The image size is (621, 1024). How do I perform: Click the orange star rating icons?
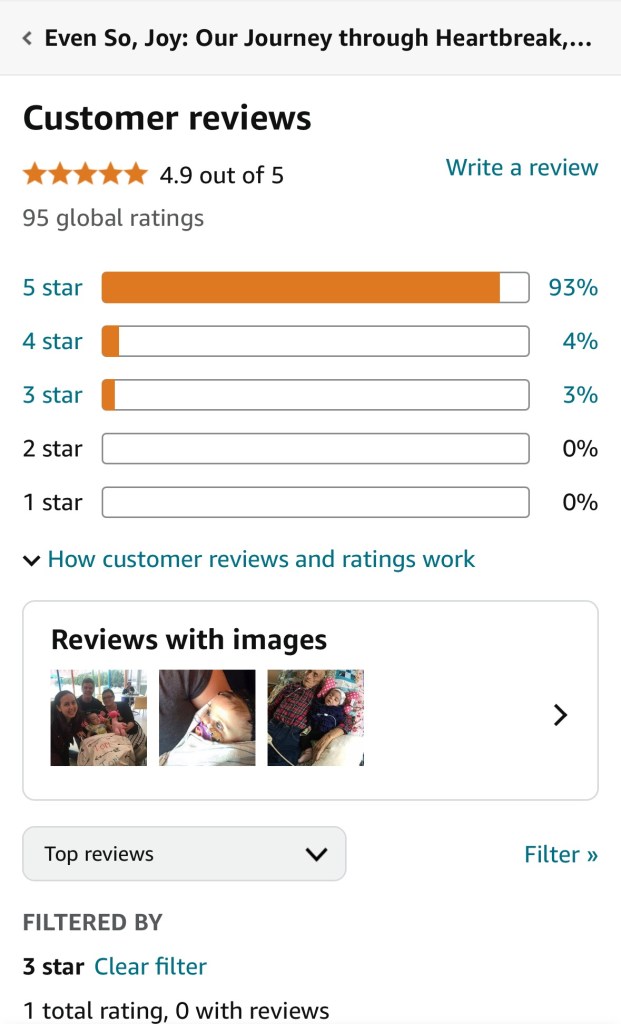click(x=85, y=175)
